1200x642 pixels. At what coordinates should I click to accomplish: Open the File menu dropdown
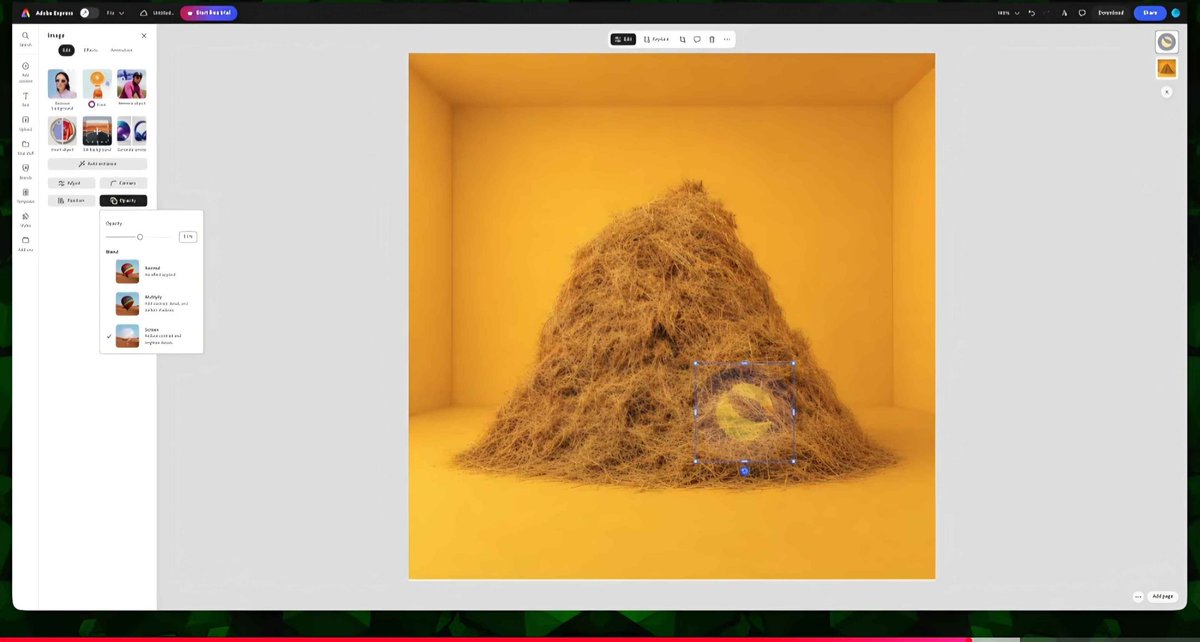114,13
